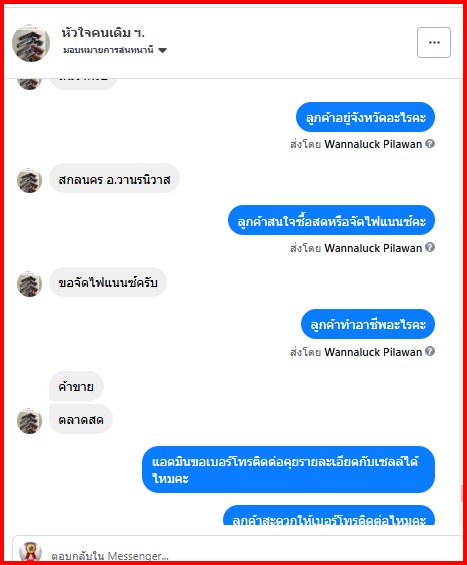Click page badge icon in reply box
This screenshot has height=565, width=467.
coord(31,552)
